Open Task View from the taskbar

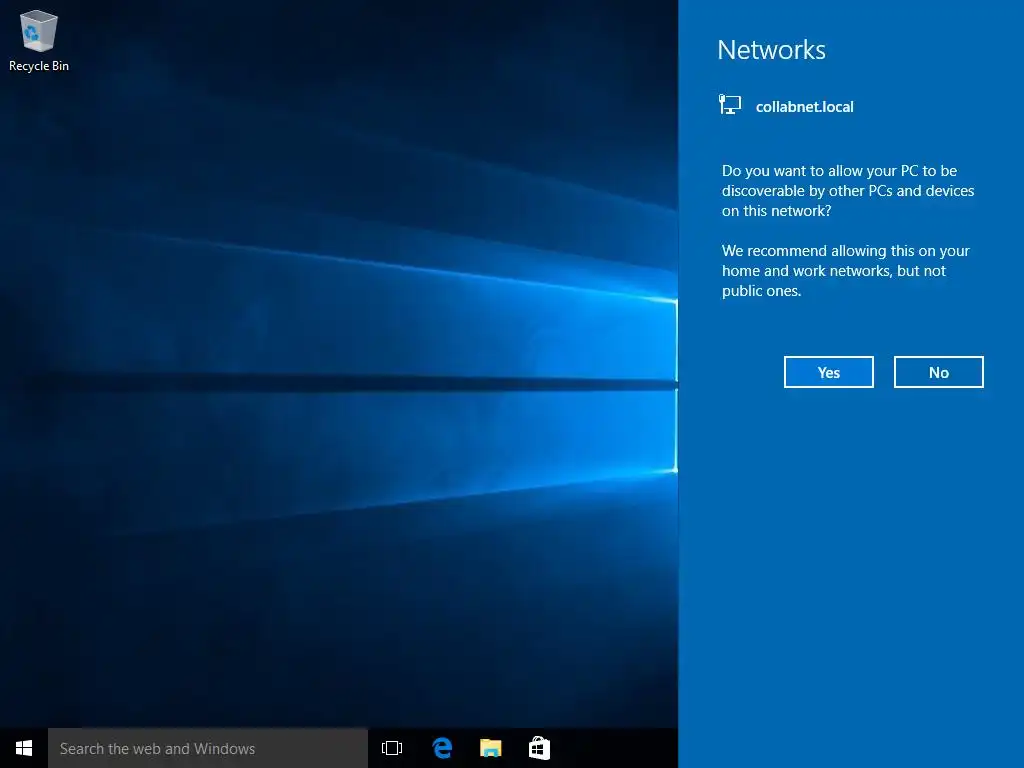pyautogui.click(x=392, y=748)
